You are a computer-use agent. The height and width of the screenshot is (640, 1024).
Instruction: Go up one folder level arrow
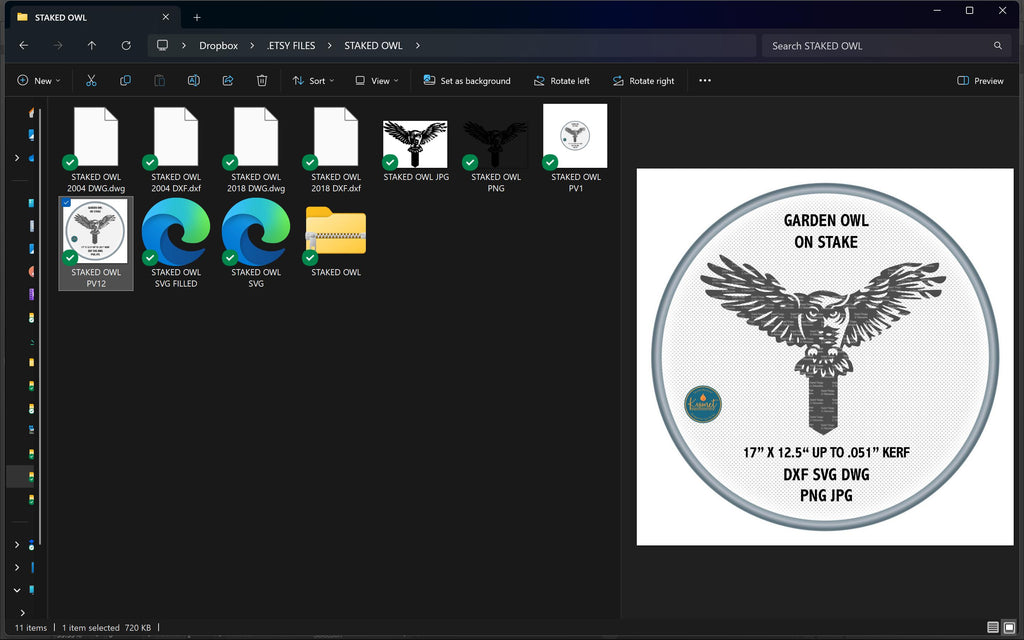tap(91, 46)
